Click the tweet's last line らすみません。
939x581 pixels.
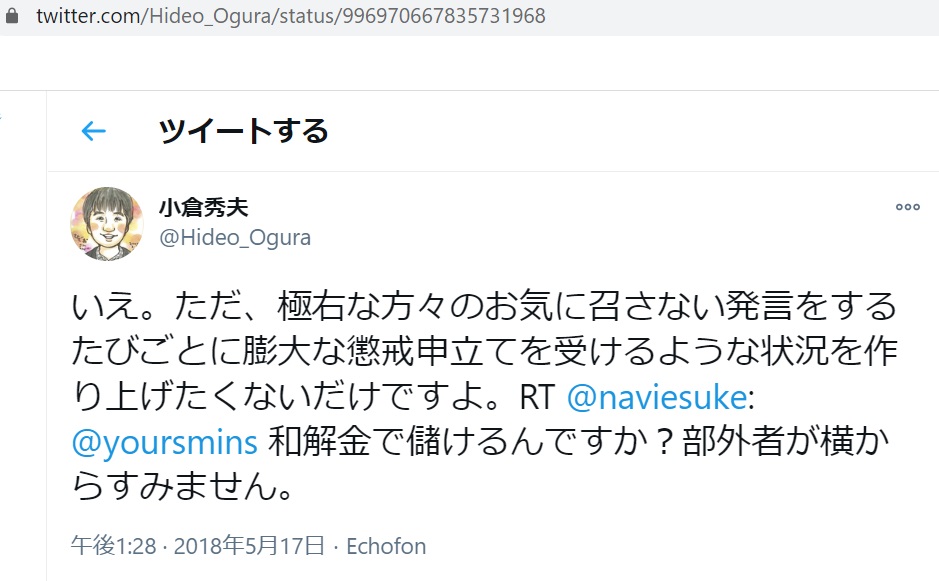(182, 486)
